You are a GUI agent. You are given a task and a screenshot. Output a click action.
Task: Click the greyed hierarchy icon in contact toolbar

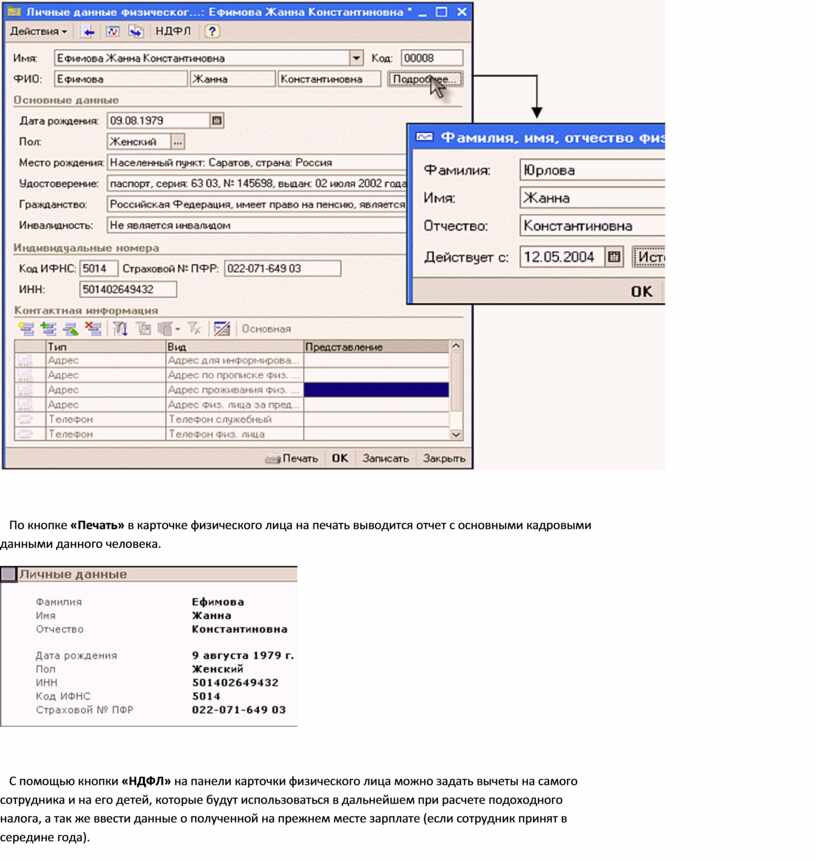(x=144, y=329)
